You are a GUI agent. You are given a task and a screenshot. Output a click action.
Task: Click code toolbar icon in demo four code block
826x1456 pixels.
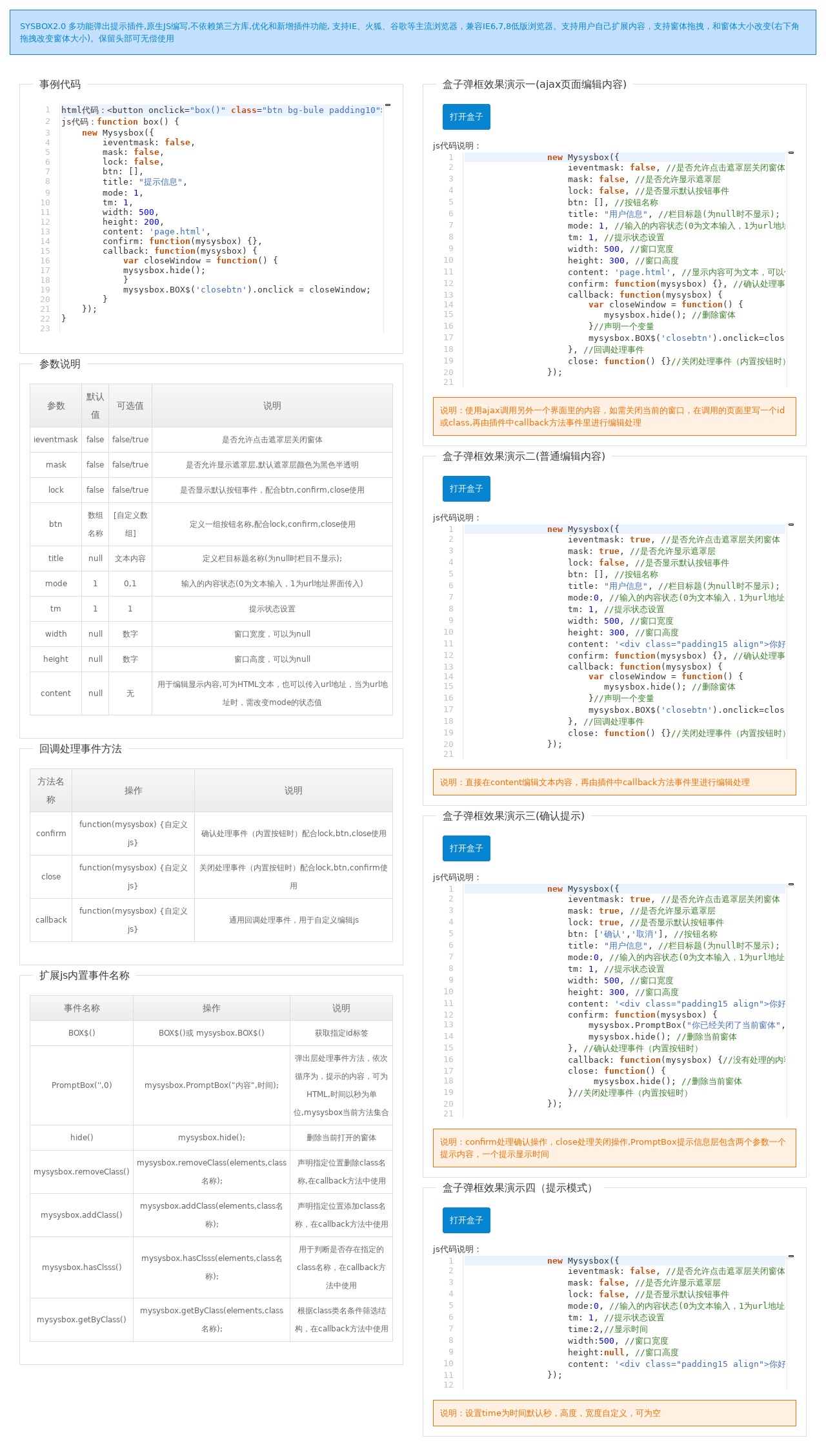[791, 1256]
